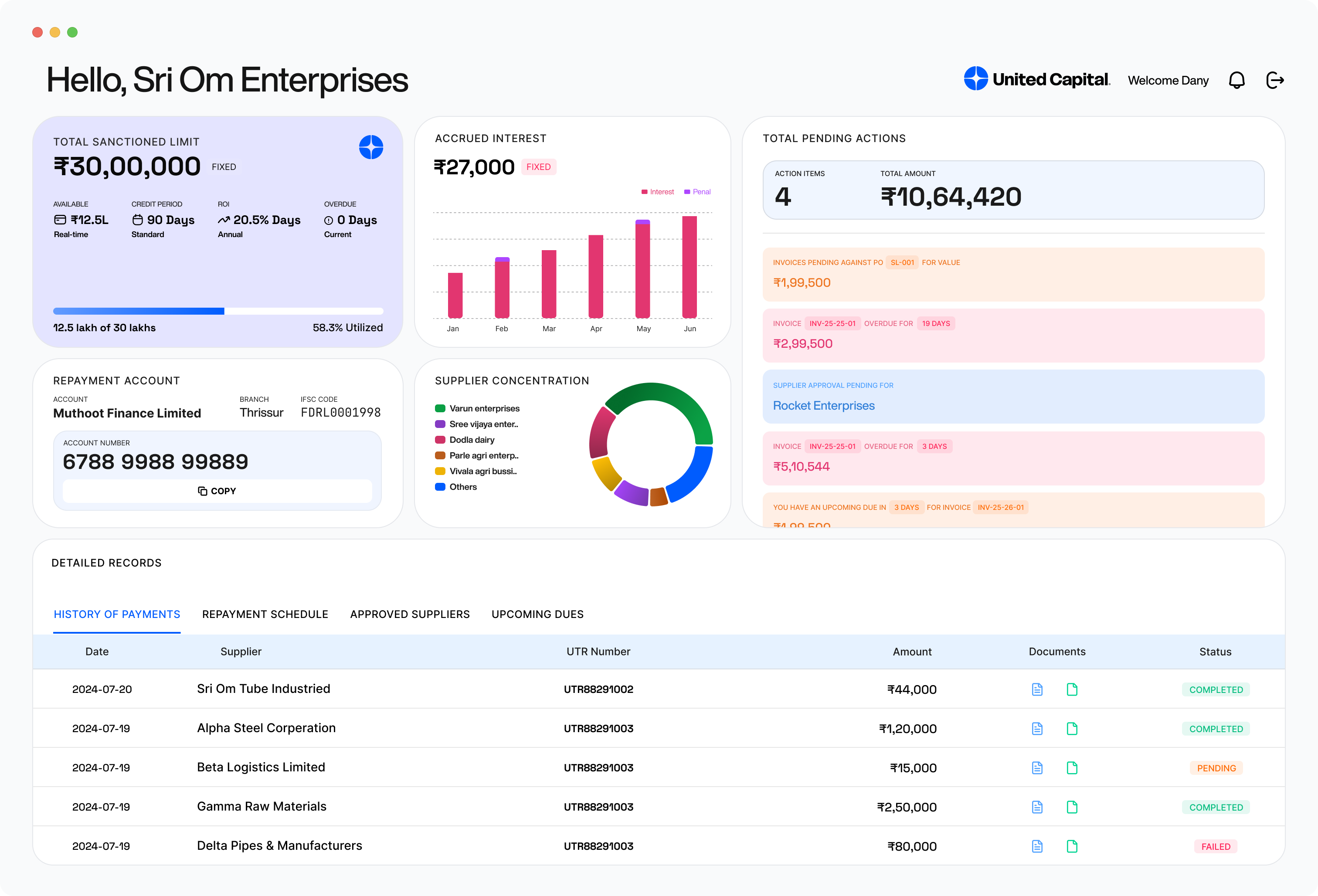Open the Approved Suppliers tab
Viewport: 1318px width, 896px height.
tap(409, 614)
